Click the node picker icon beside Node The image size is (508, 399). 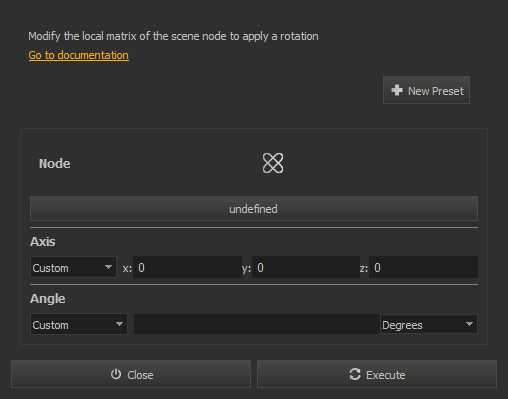pos(273,163)
